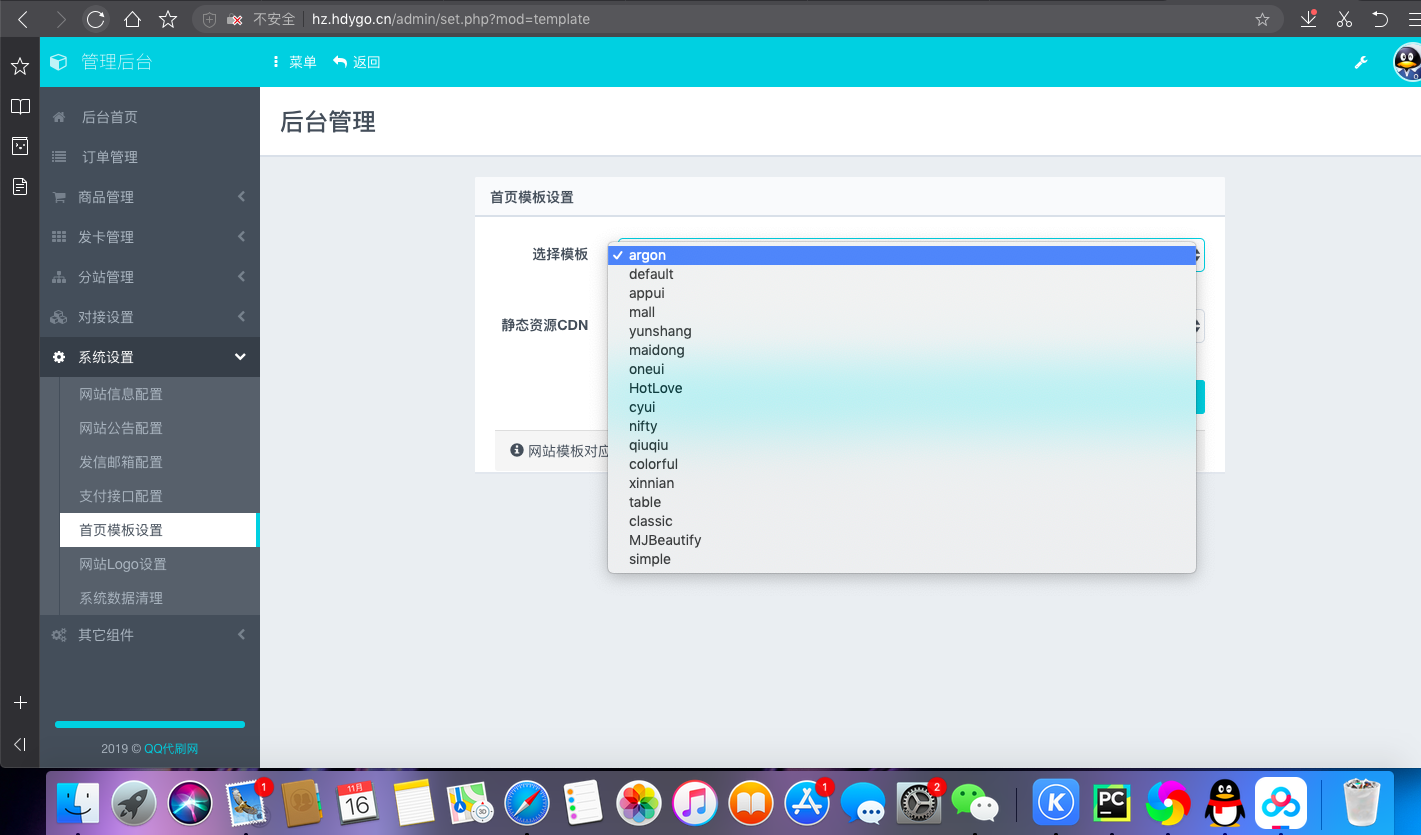
Task: Click the browser reload icon
Action: (x=95, y=19)
